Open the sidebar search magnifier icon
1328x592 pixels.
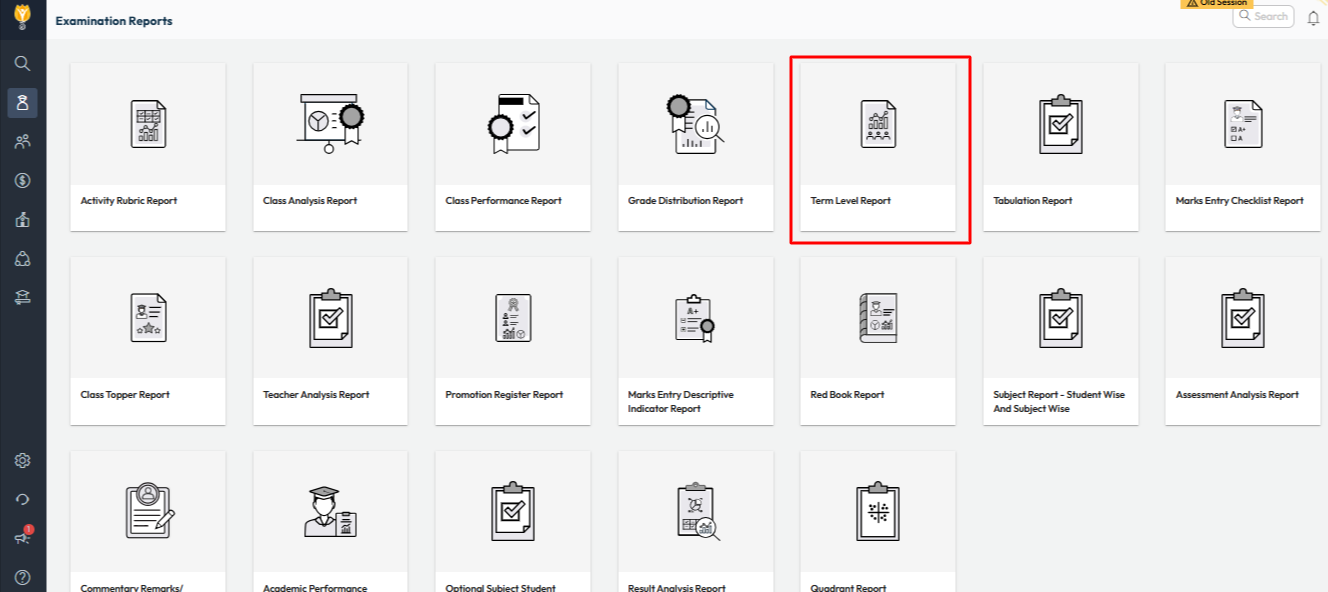point(22,63)
